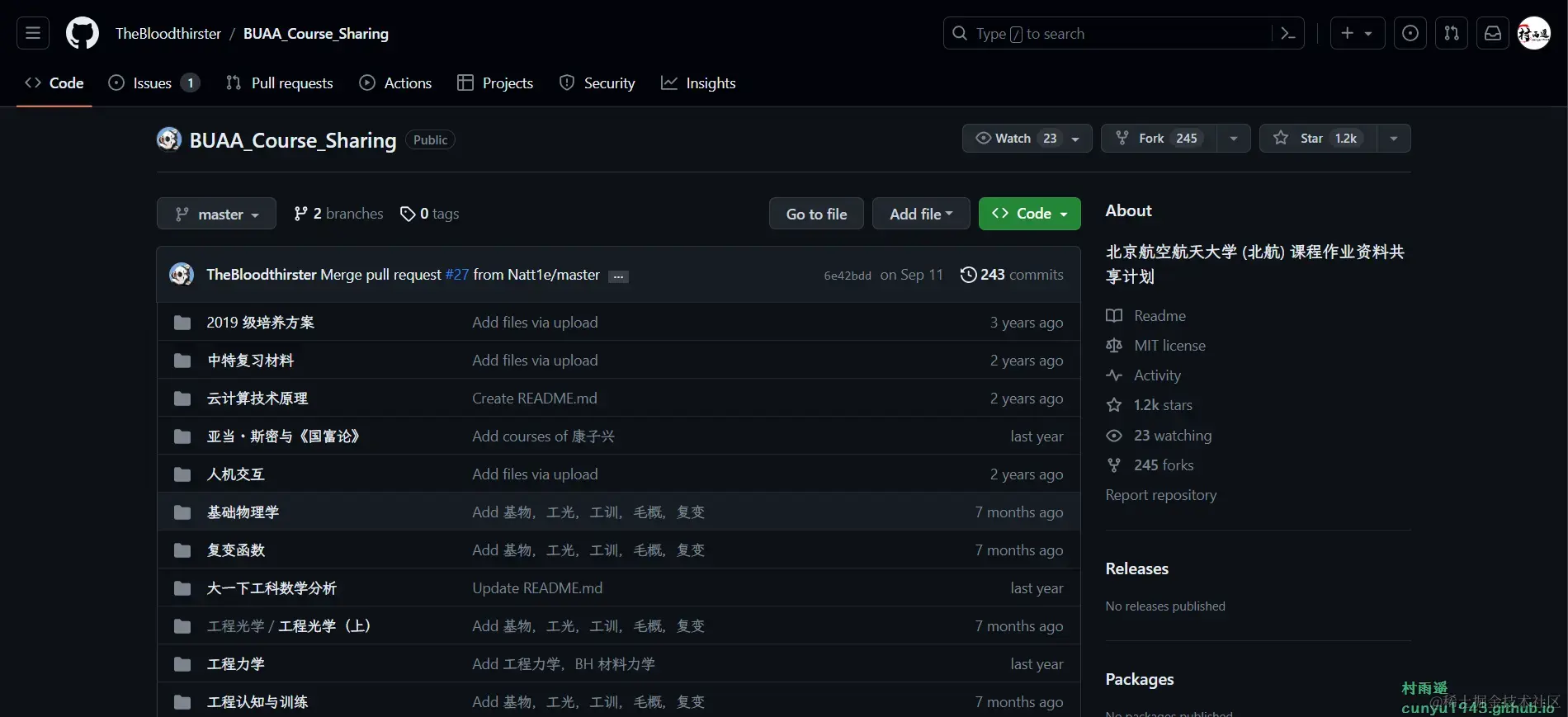Open the 工程认知与训练 folder
Viewport: 1568px width, 717px height.
pyautogui.click(x=257, y=702)
